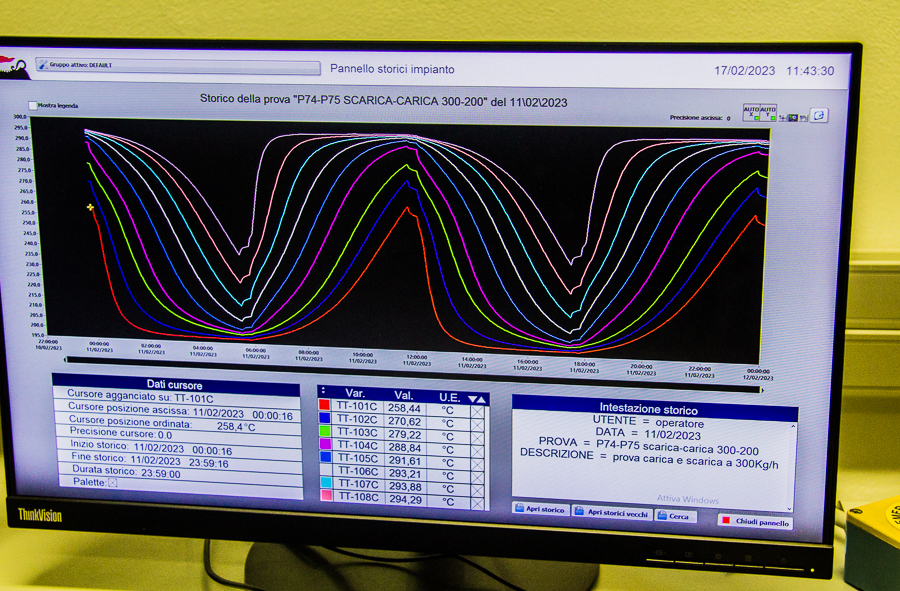900x591 pixels.
Task: Click the value 291,61 in the table
Action: pos(405,461)
